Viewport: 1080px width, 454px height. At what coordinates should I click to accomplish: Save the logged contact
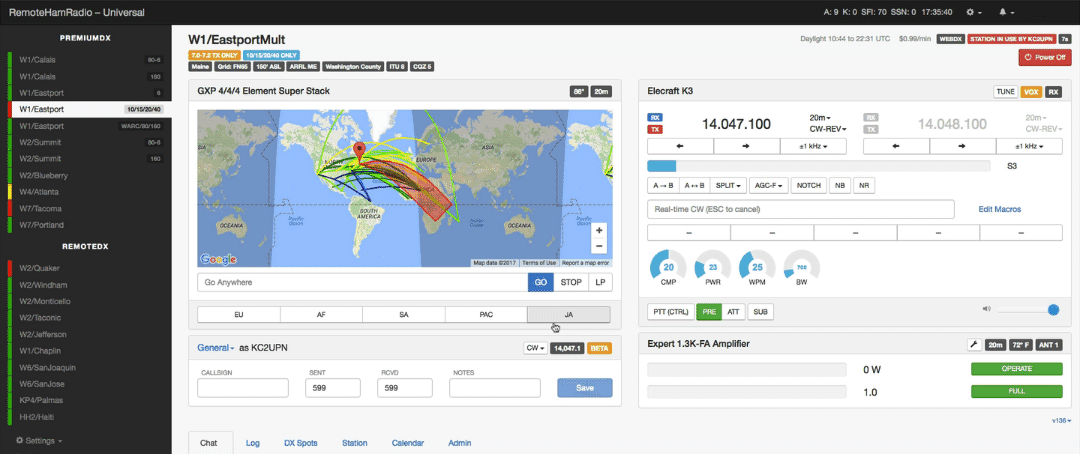(584, 388)
